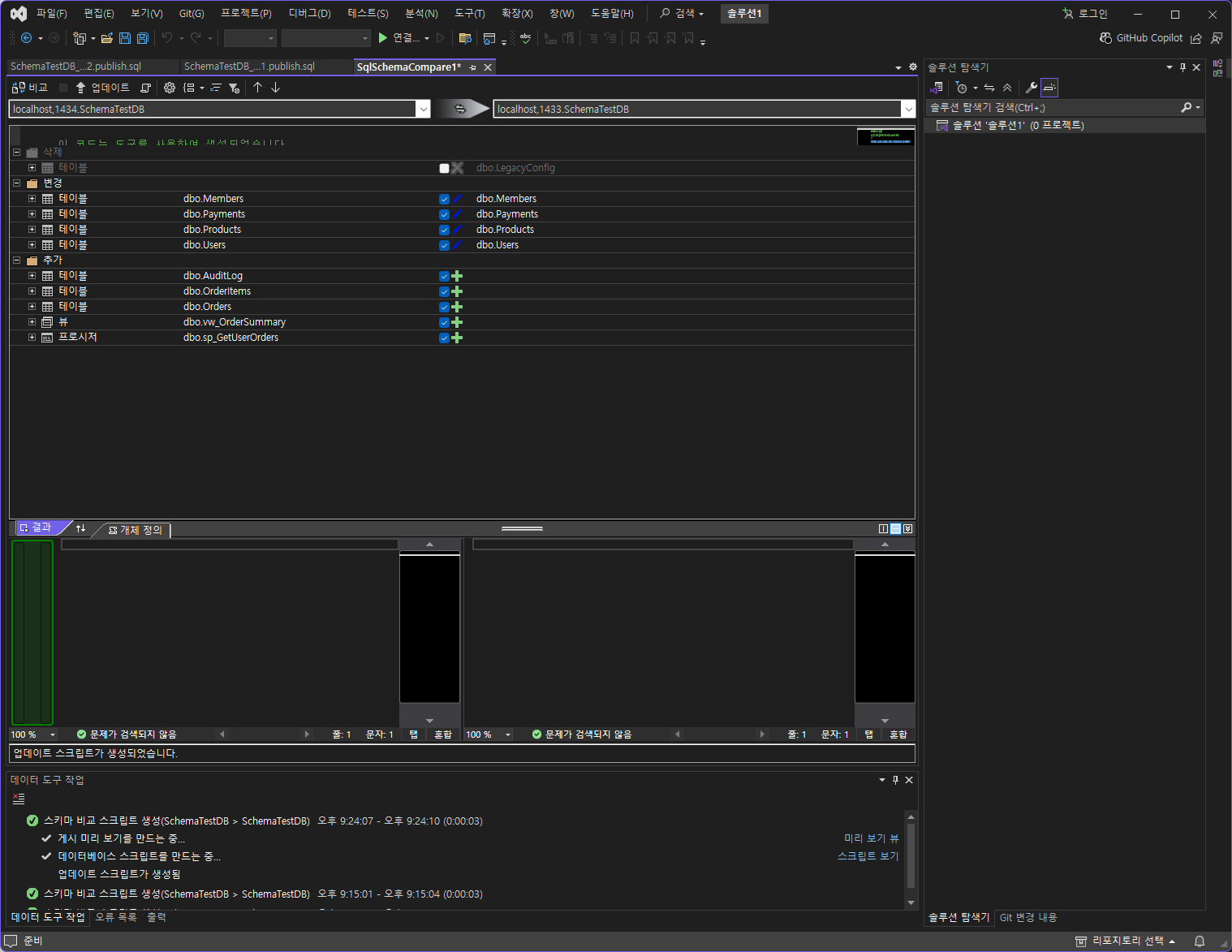Collapse the 변경 (Change) group
This screenshot has height=952, width=1232.
click(x=16, y=183)
